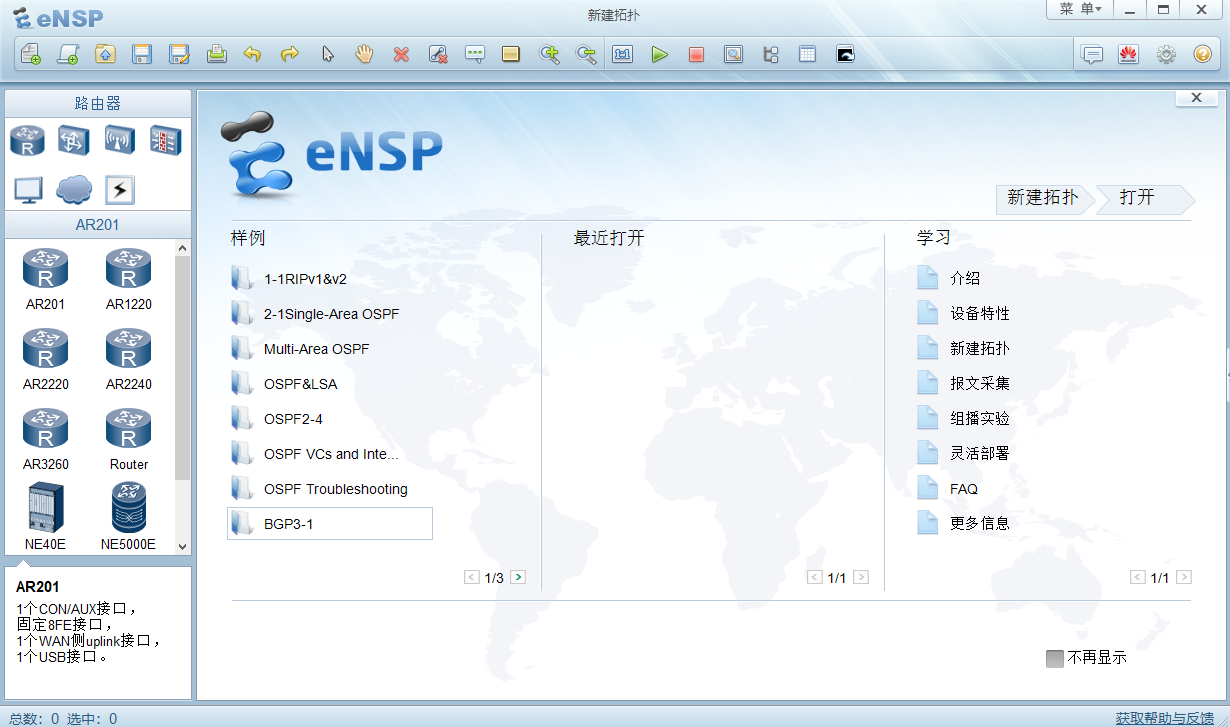Pick the NE5000E device

128,517
